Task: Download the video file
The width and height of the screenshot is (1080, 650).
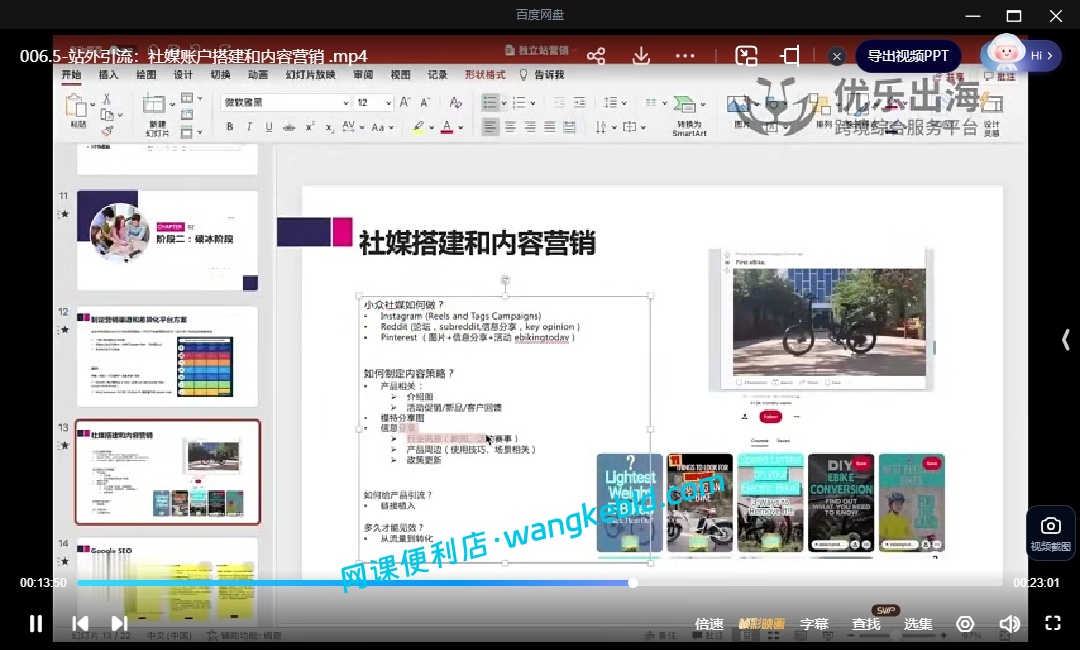Action: 641,56
